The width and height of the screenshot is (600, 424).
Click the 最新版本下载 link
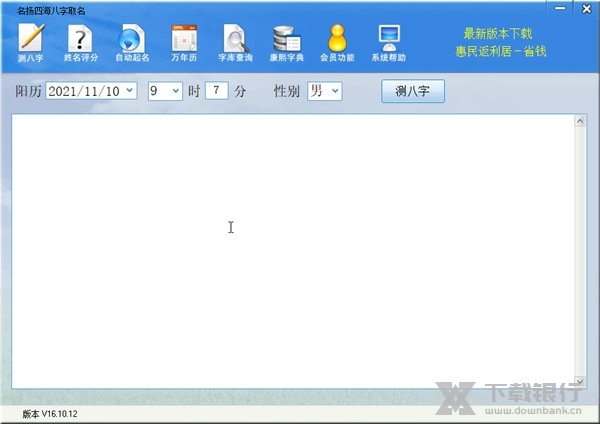point(497,34)
